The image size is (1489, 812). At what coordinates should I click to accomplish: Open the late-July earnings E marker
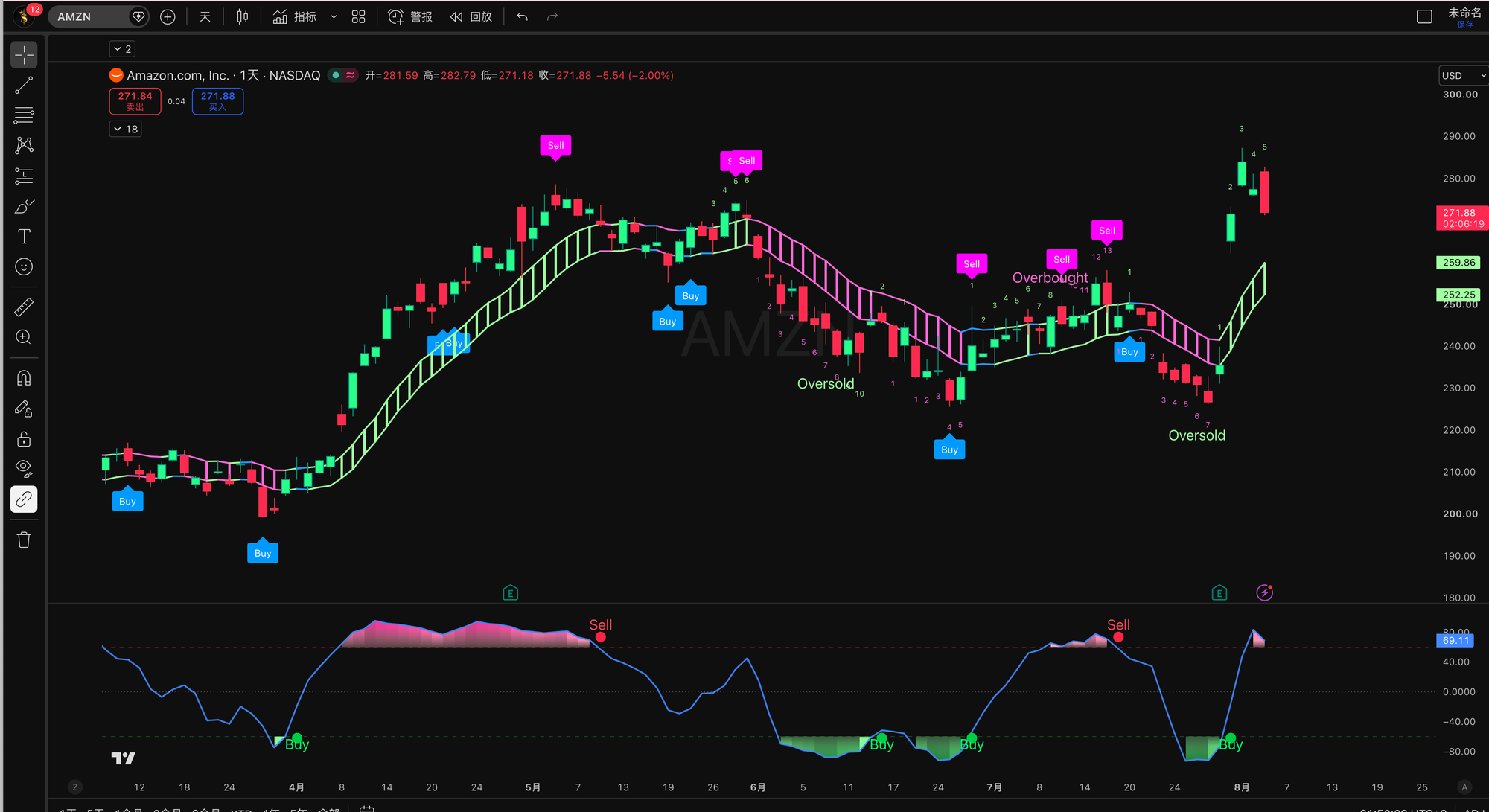tap(1219, 593)
